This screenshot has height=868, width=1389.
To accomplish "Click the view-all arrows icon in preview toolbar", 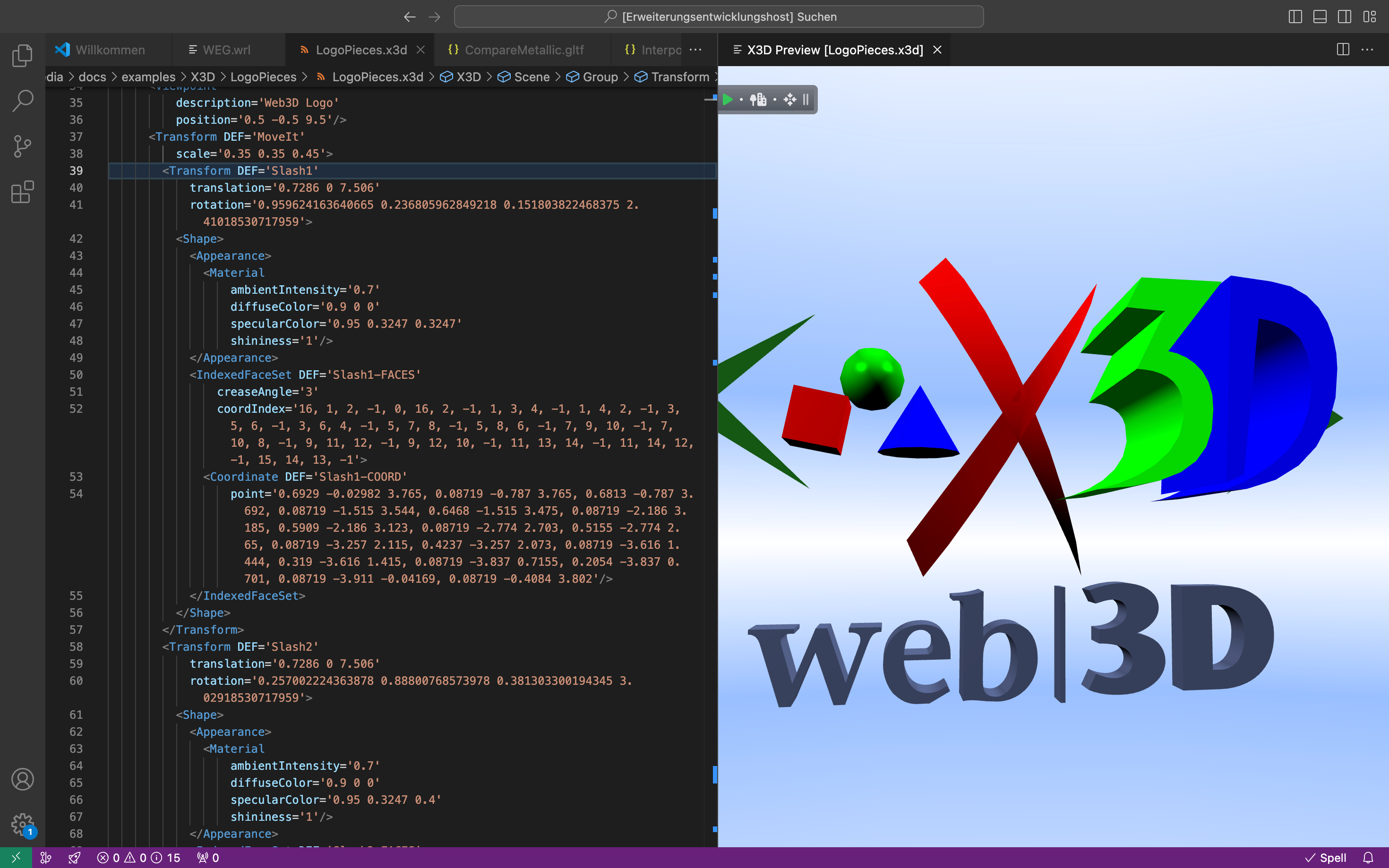I will pos(789,99).
